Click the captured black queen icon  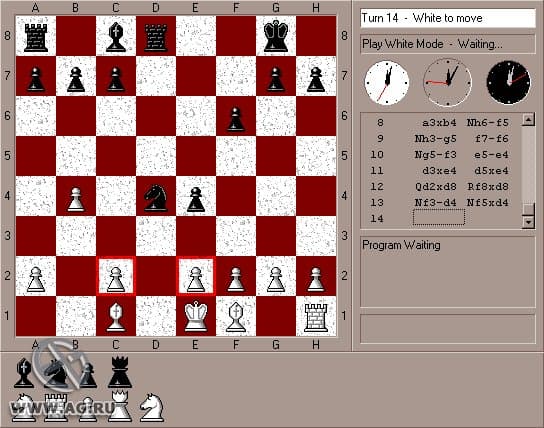[120, 372]
